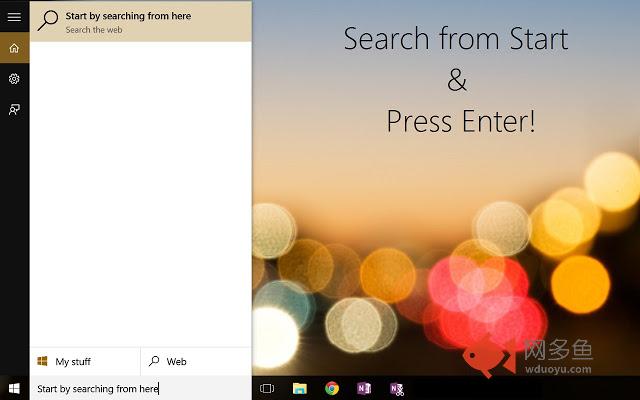
Task: Click the wduoyu.com watermark text
Action: tap(556, 368)
